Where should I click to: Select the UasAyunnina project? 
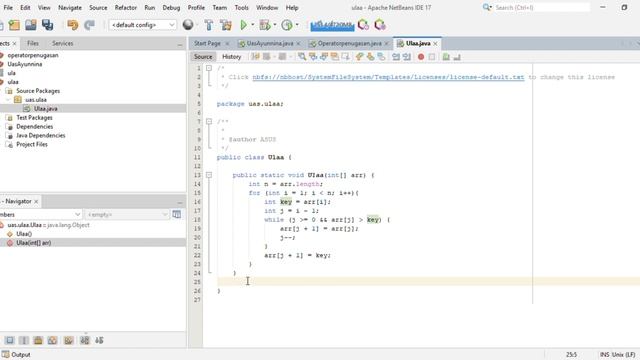tap(24, 64)
